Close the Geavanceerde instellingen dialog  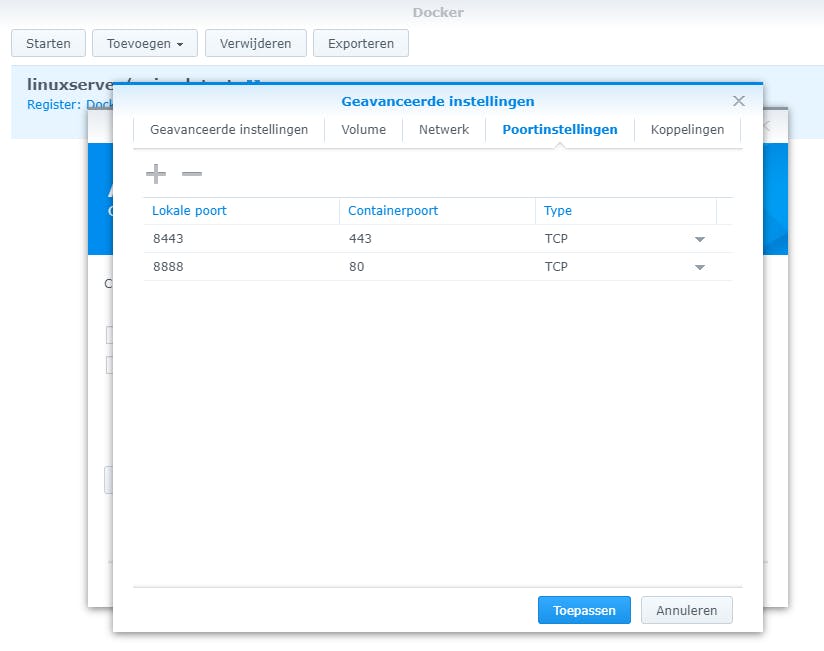pyautogui.click(x=739, y=101)
